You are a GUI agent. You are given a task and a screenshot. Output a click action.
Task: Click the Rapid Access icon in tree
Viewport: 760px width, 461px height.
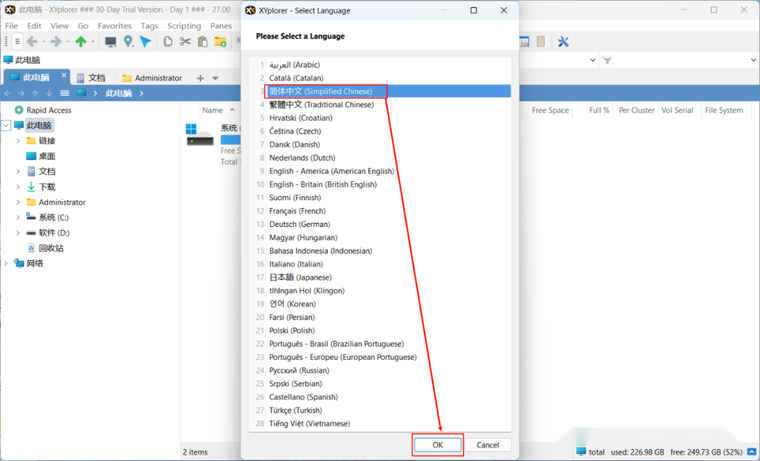point(18,110)
